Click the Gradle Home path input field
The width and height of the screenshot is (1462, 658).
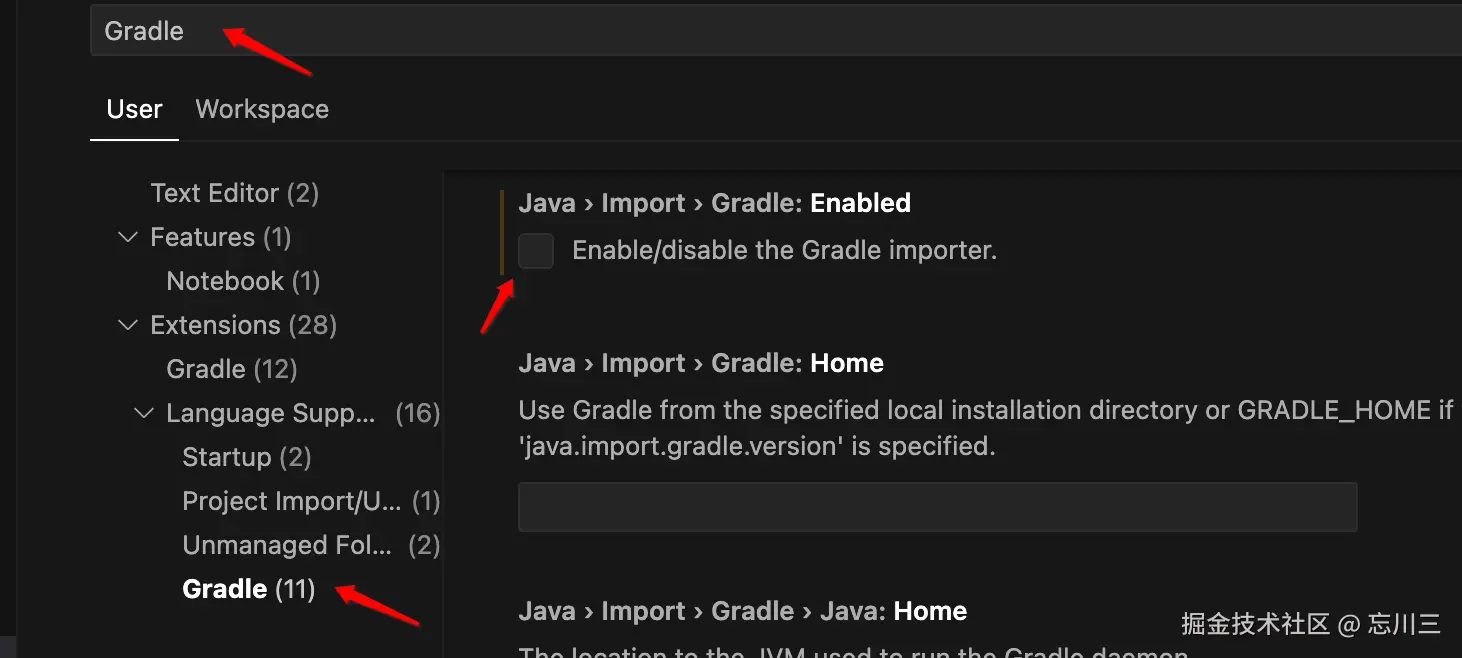(937, 508)
